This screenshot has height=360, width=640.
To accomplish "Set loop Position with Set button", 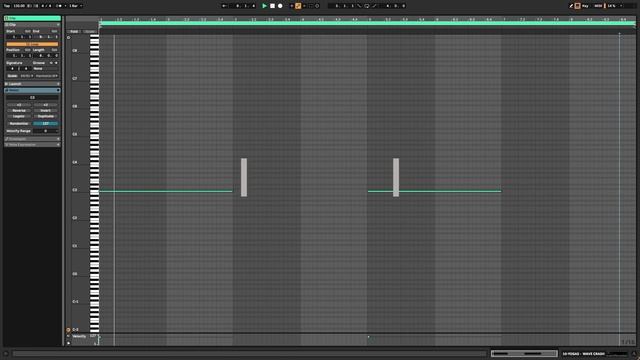I will click(28, 50).
